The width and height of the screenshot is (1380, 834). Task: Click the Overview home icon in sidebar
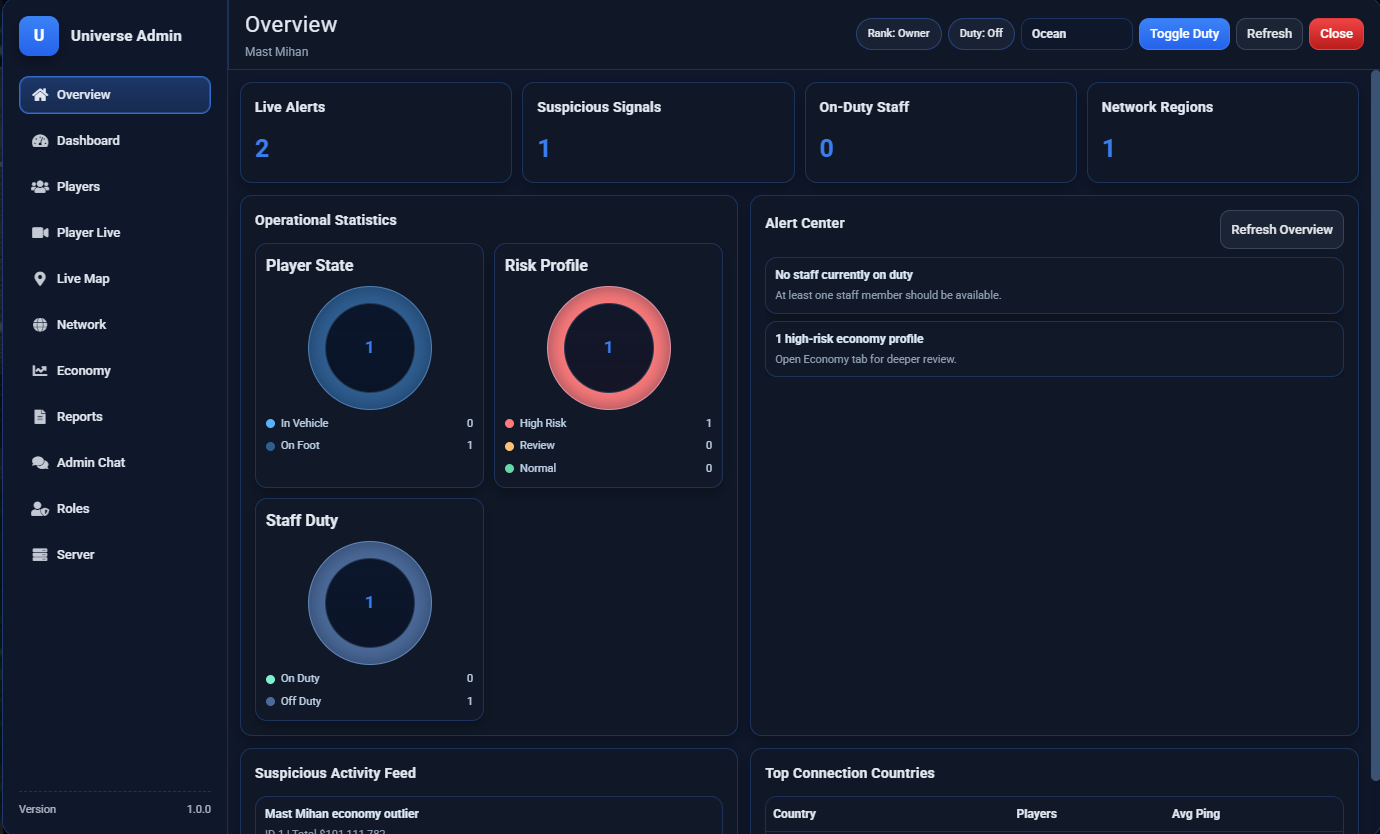point(40,95)
